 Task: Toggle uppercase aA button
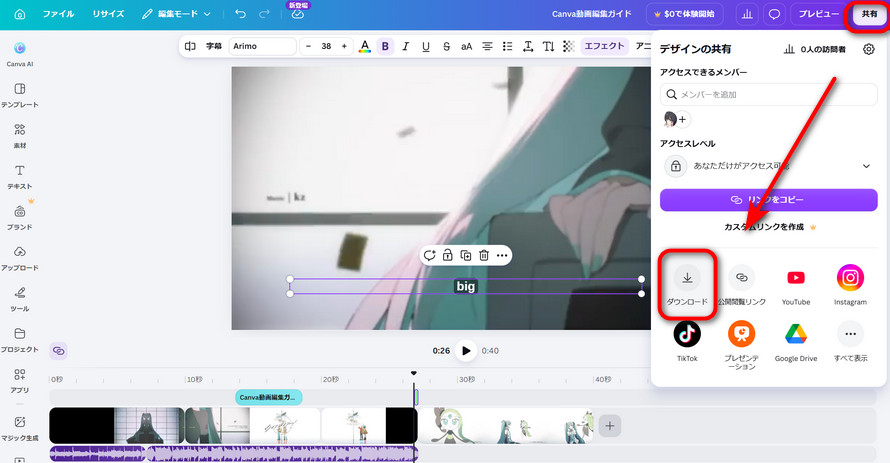tap(467, 46)
